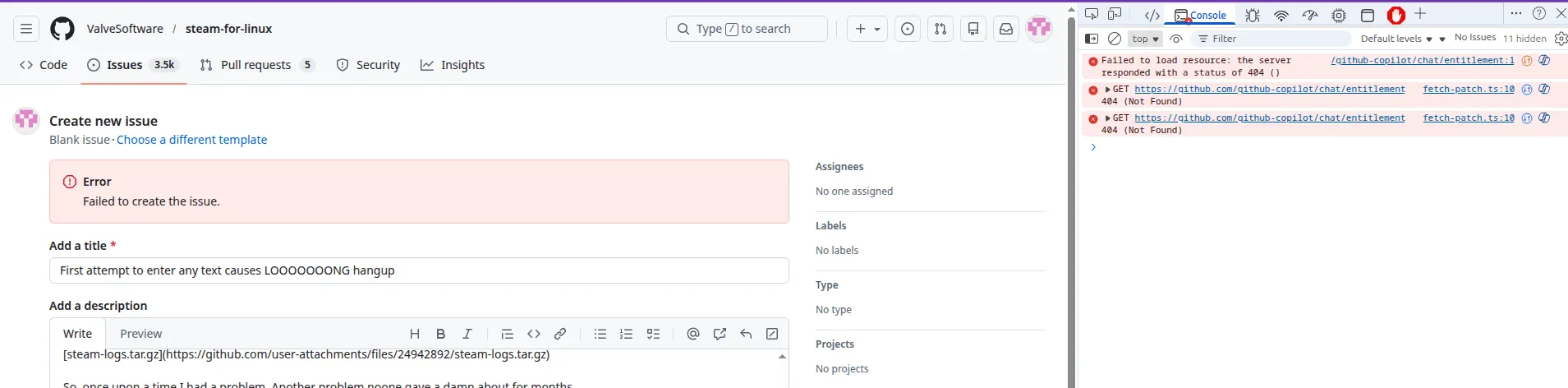Open the Type sidebar section
The image size is (1568, 388).
click(826, 285)
